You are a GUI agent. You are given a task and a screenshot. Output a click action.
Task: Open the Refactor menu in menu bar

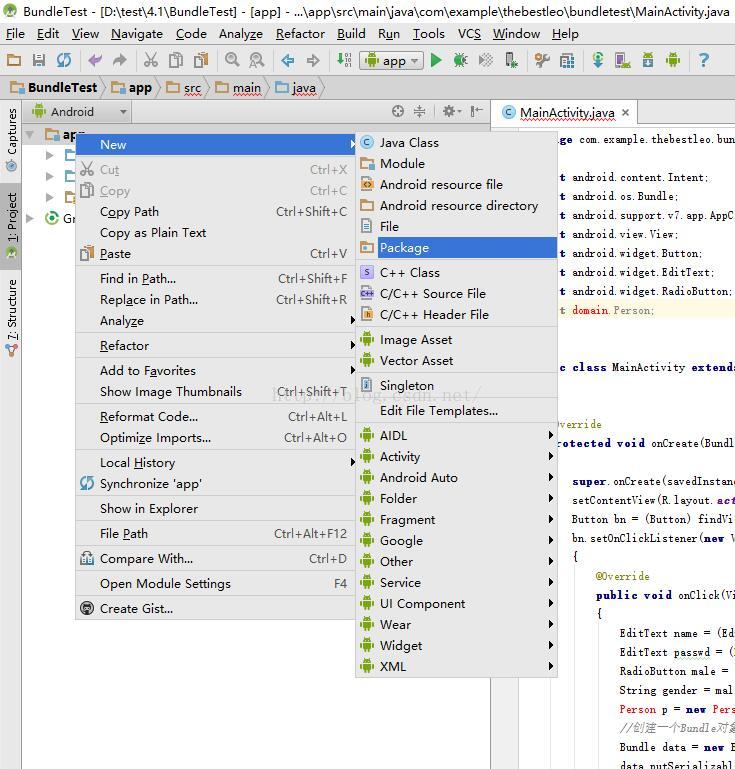300,34
